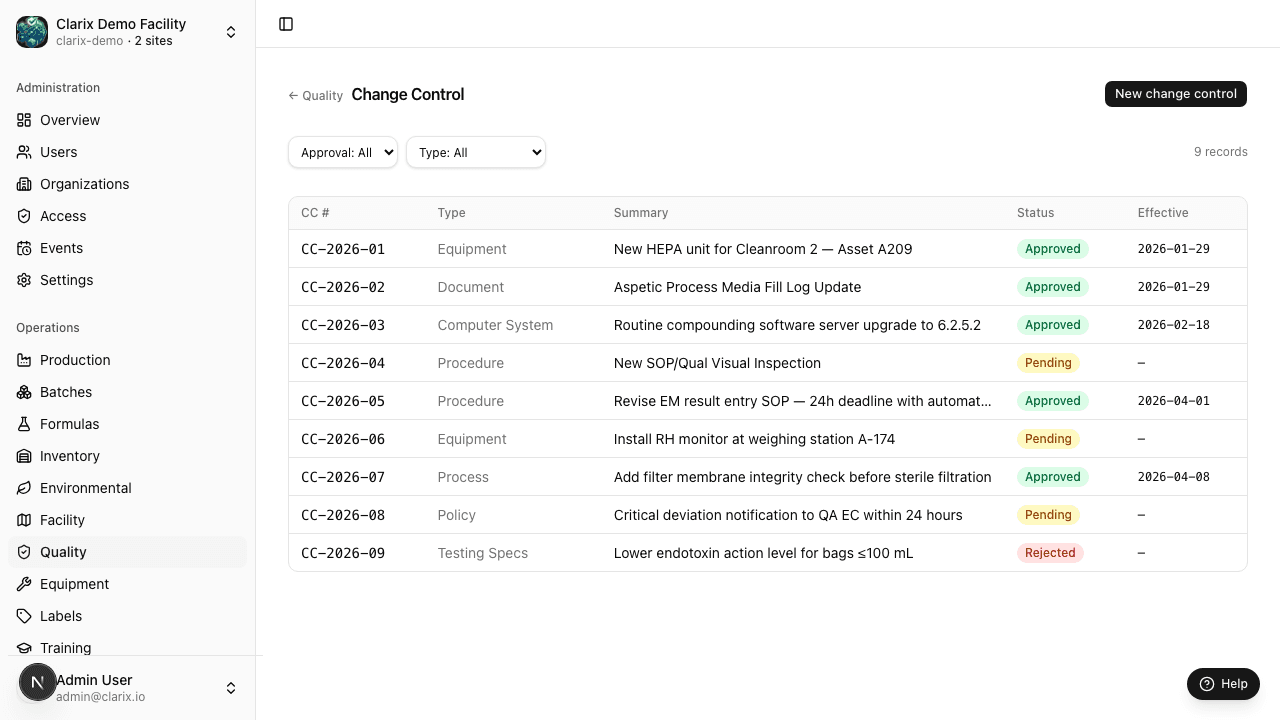Go back to Quality link
1280x720 pixels.
[316, 96]
